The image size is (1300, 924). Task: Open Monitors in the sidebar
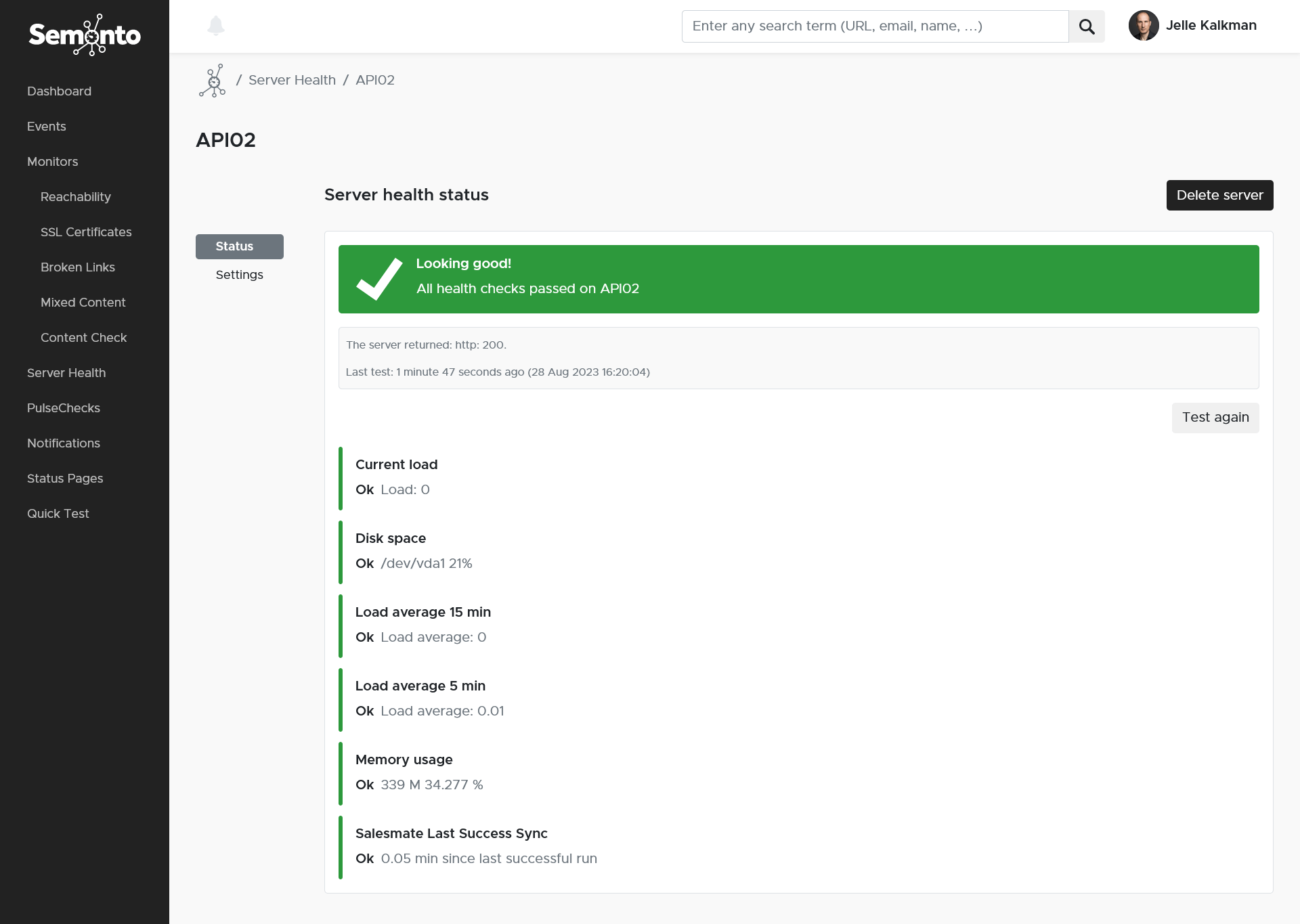click(x=52, y=162)
